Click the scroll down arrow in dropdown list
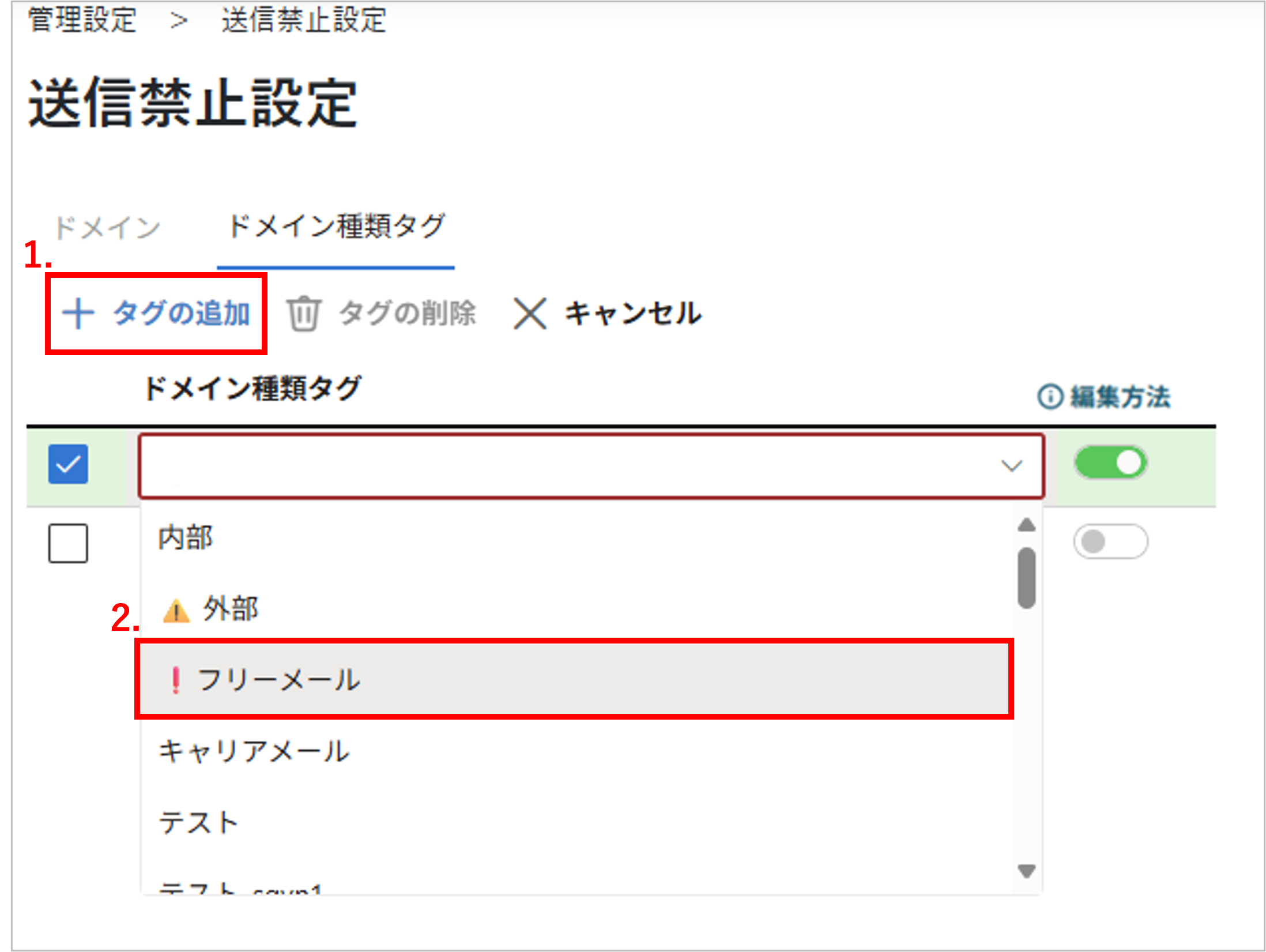Image resolution: width=1266 pixels, height=952 pixels. tap(1027, 871)
